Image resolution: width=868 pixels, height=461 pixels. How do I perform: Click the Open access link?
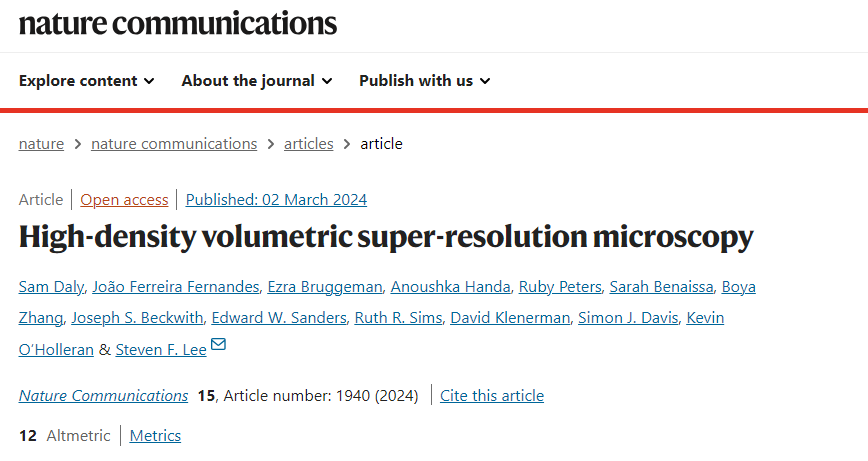(124, 200)
